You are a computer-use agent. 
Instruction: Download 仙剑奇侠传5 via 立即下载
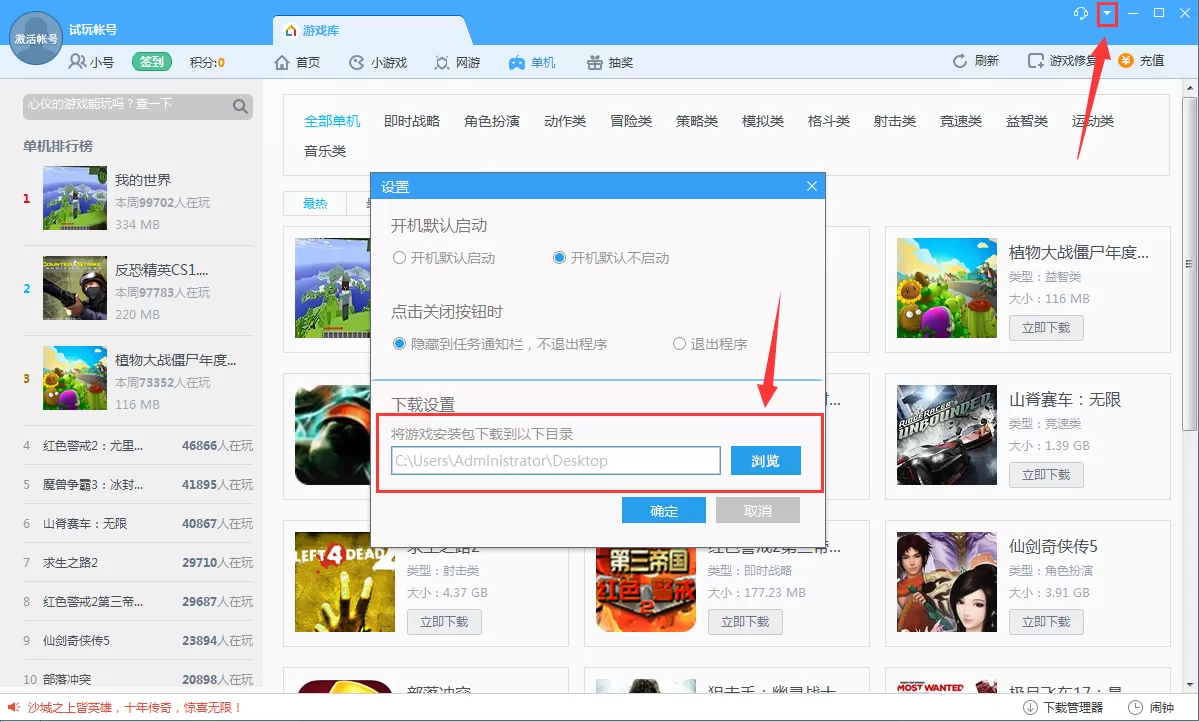pos(1046,622)
